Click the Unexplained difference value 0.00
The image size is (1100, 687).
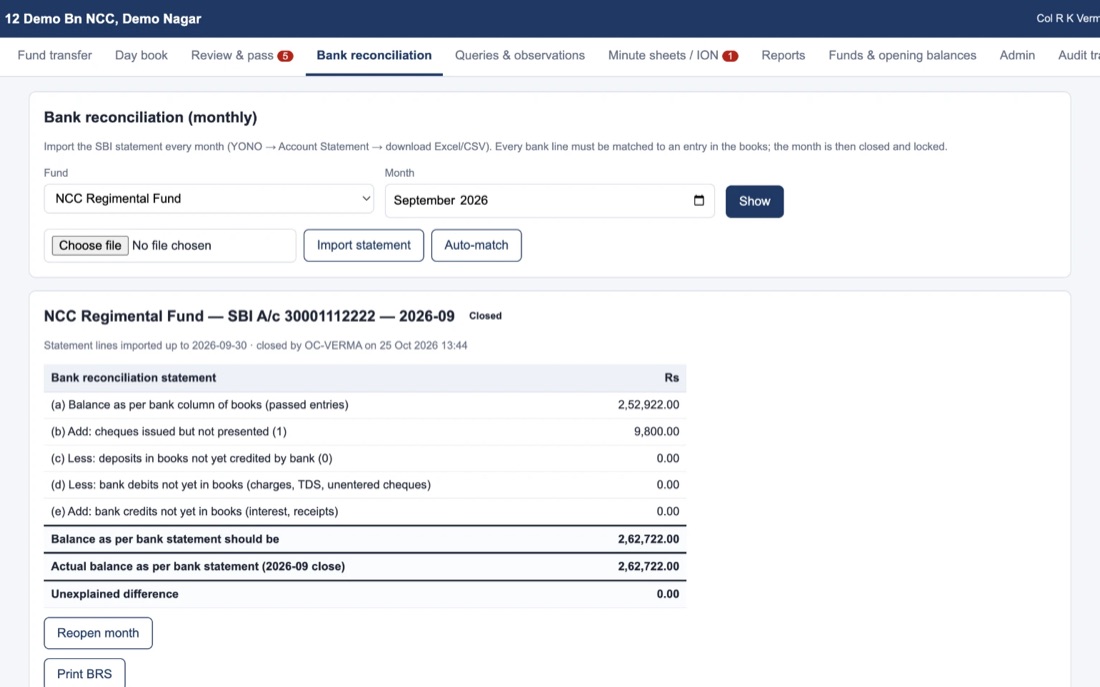coord(668,594)
